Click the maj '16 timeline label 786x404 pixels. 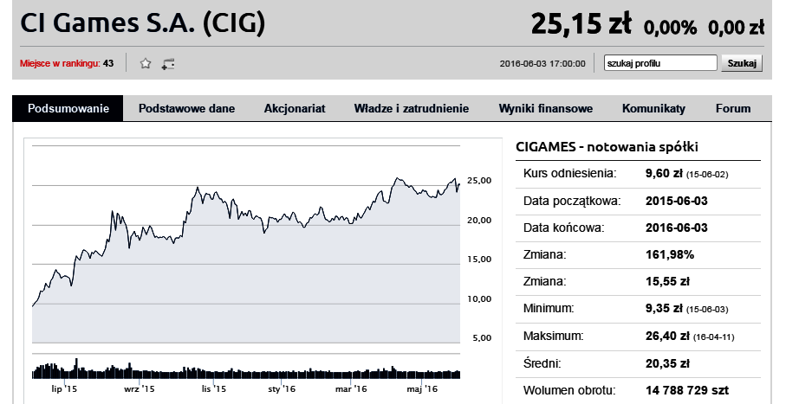click(422, 389)
